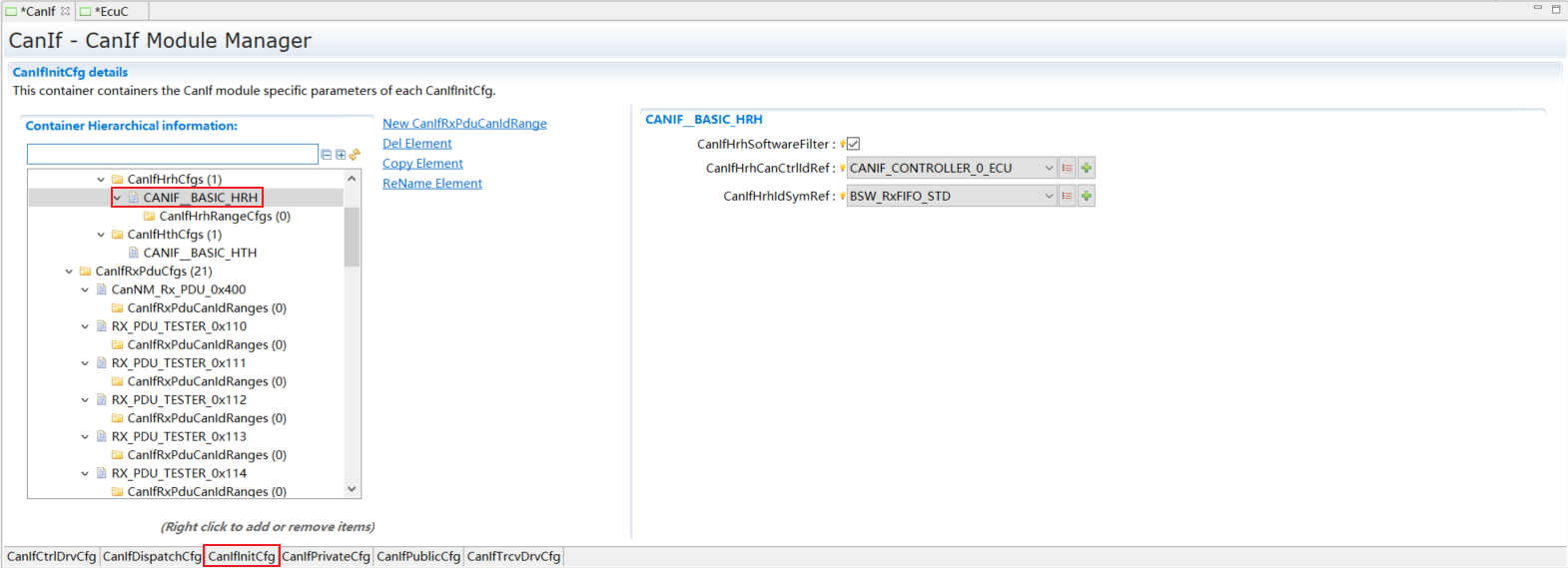Click list icon beside CanIfHrhIdSymRef dropdown
Image resolution: width=1568 pixels, height=568 pixels.
tap(1067, 196)
